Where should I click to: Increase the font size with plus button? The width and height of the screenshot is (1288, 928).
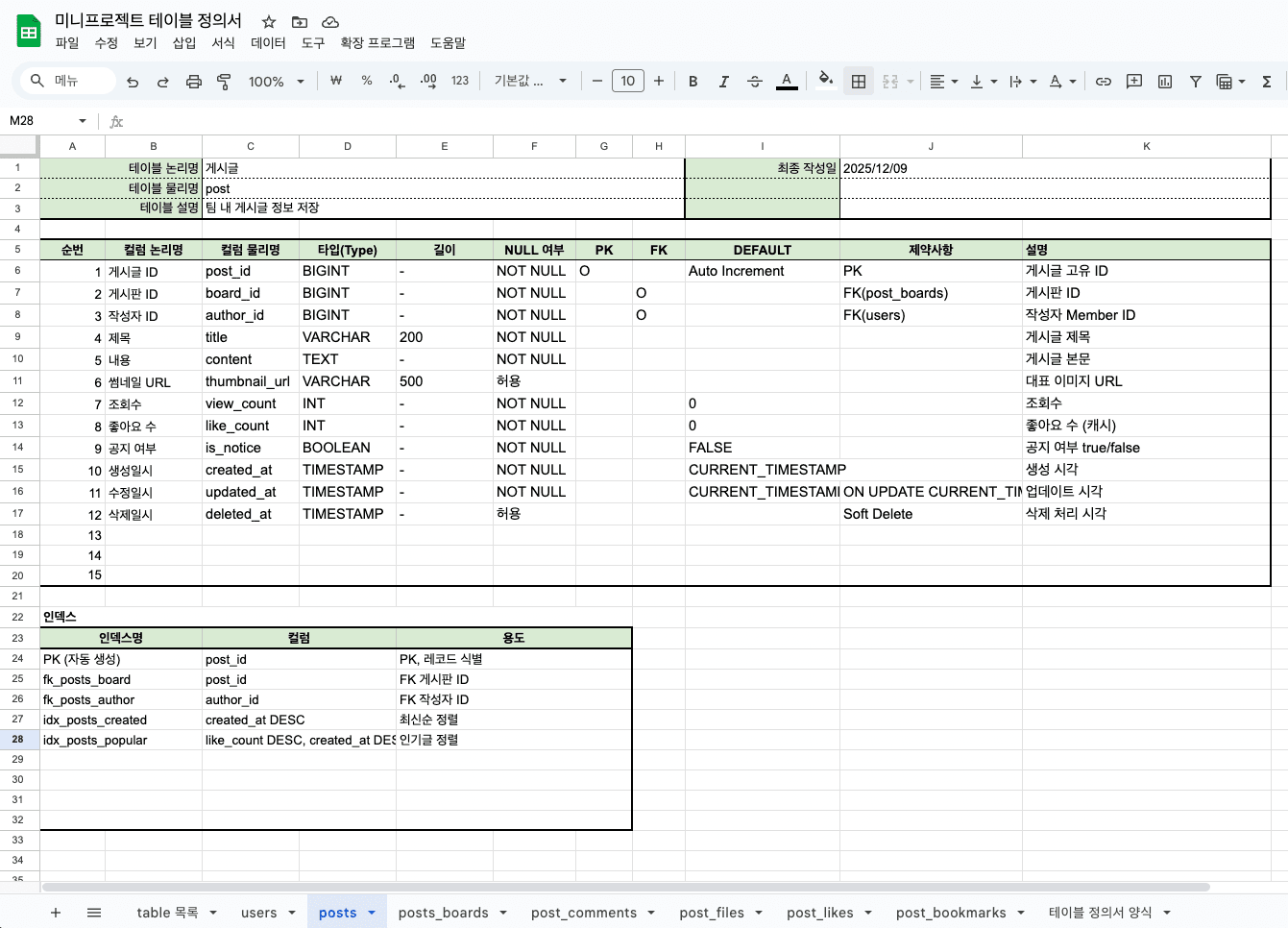click(x=659, y=82)
